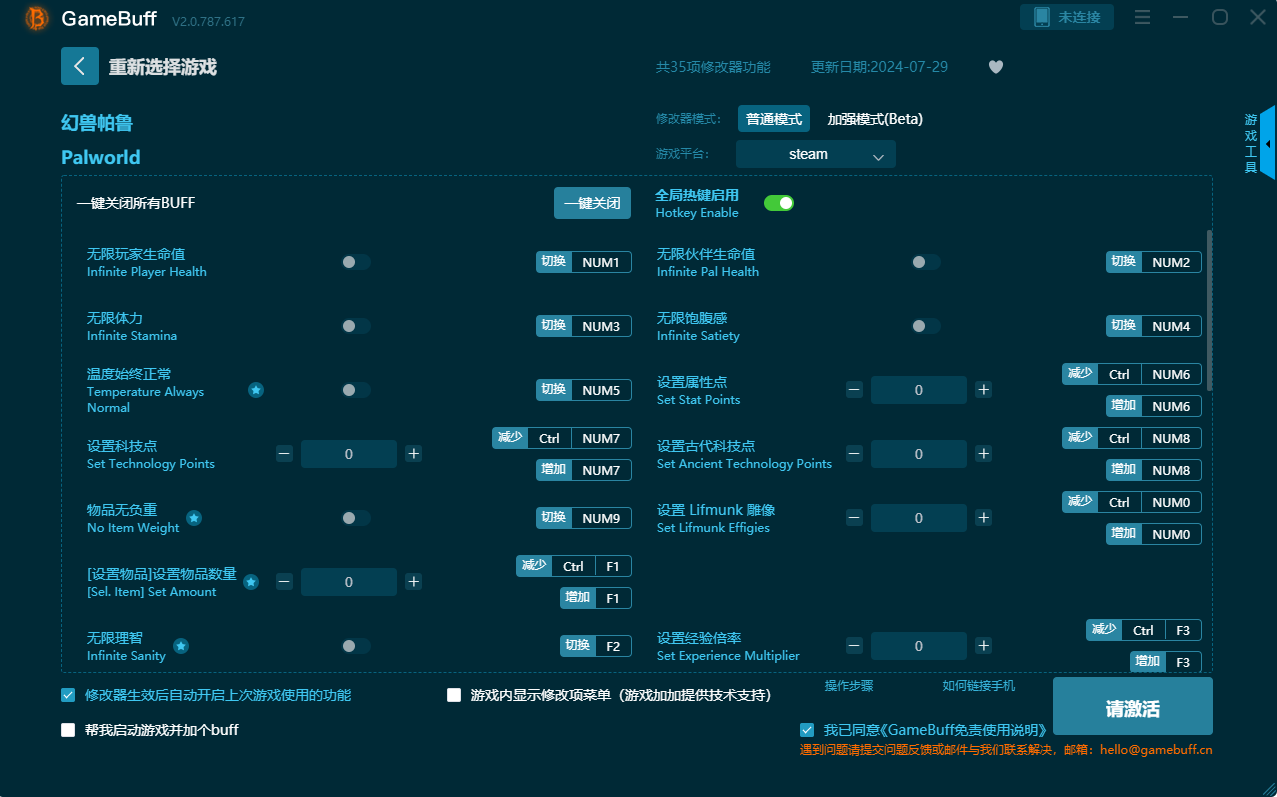The width and height of the screenshot is (1277, 797).
Task: Click 减少 Ctrl NUM6 hotkey for Stat Points
Action: tap(1132, 374)
